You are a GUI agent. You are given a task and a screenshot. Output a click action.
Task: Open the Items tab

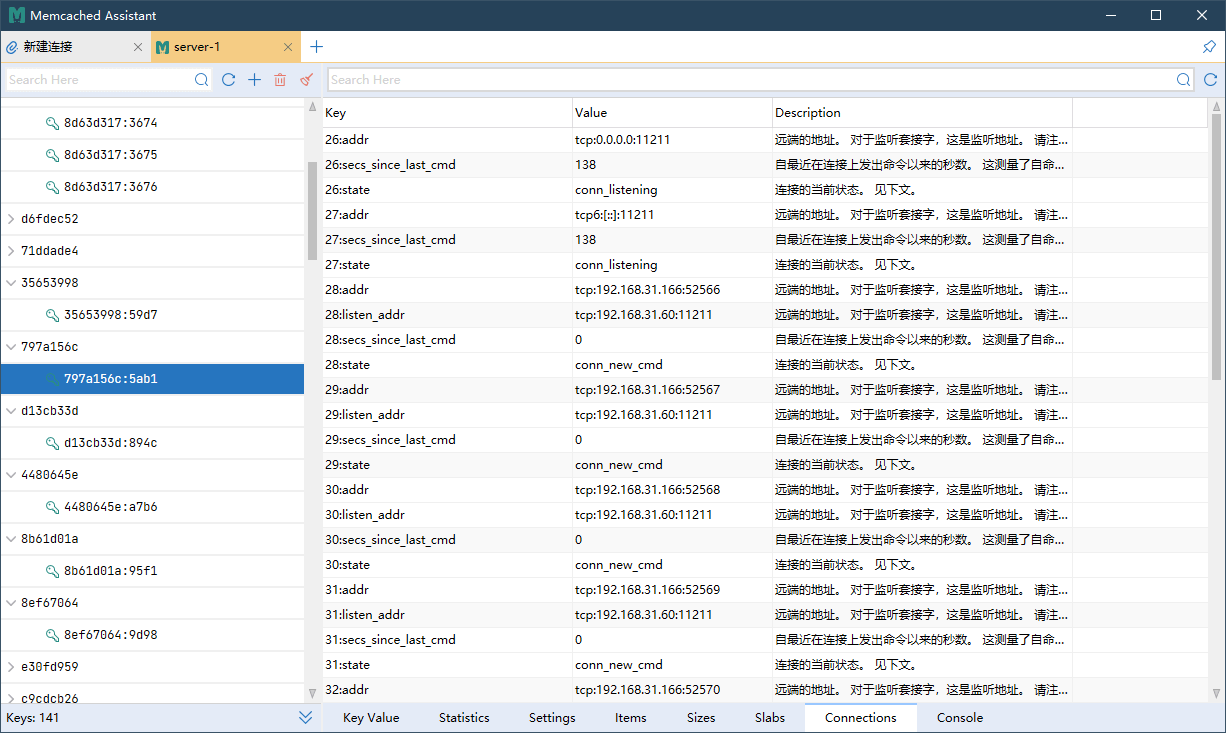[631, 718]
